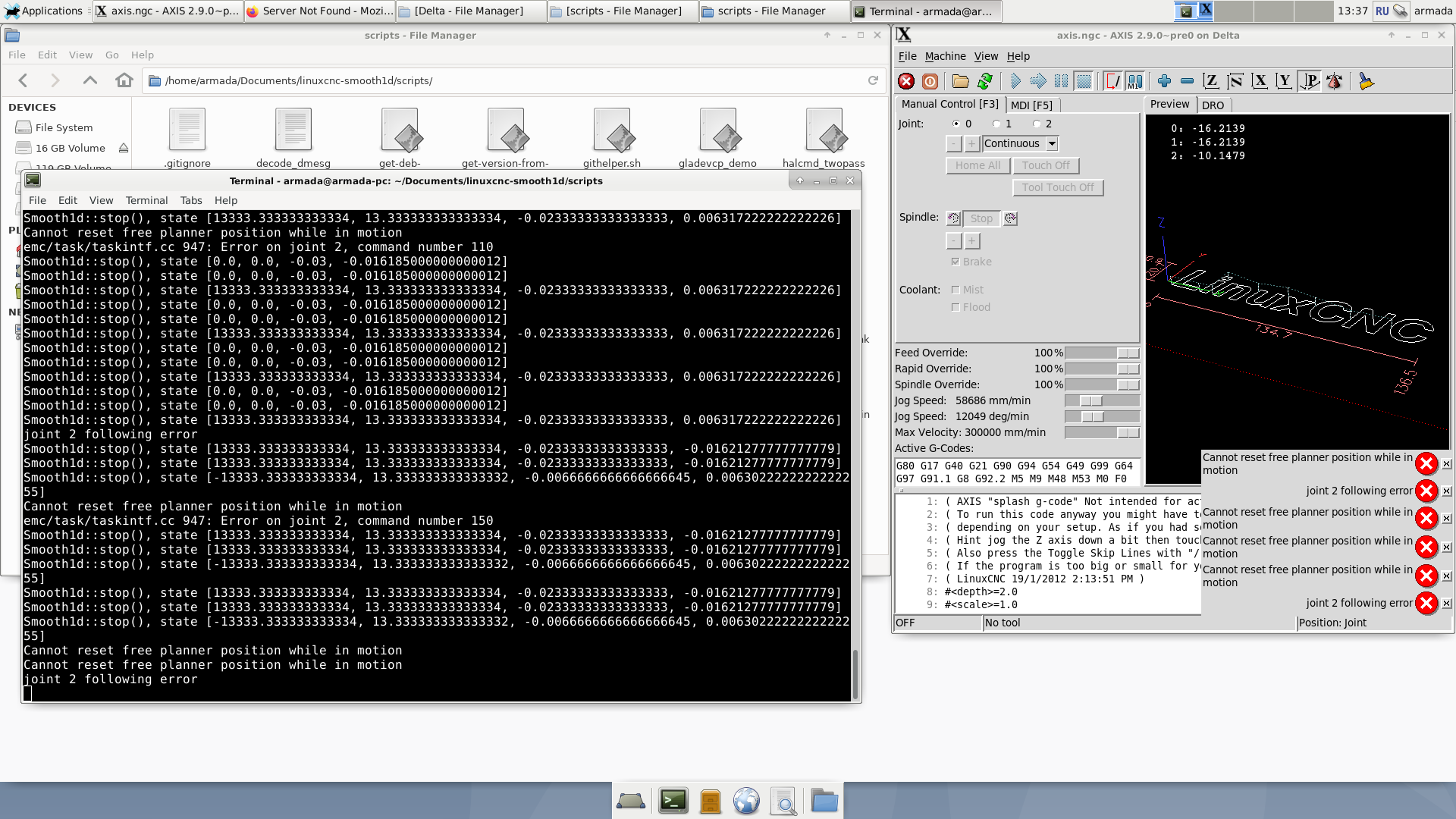Reload the current G-code file

point(985,81)
